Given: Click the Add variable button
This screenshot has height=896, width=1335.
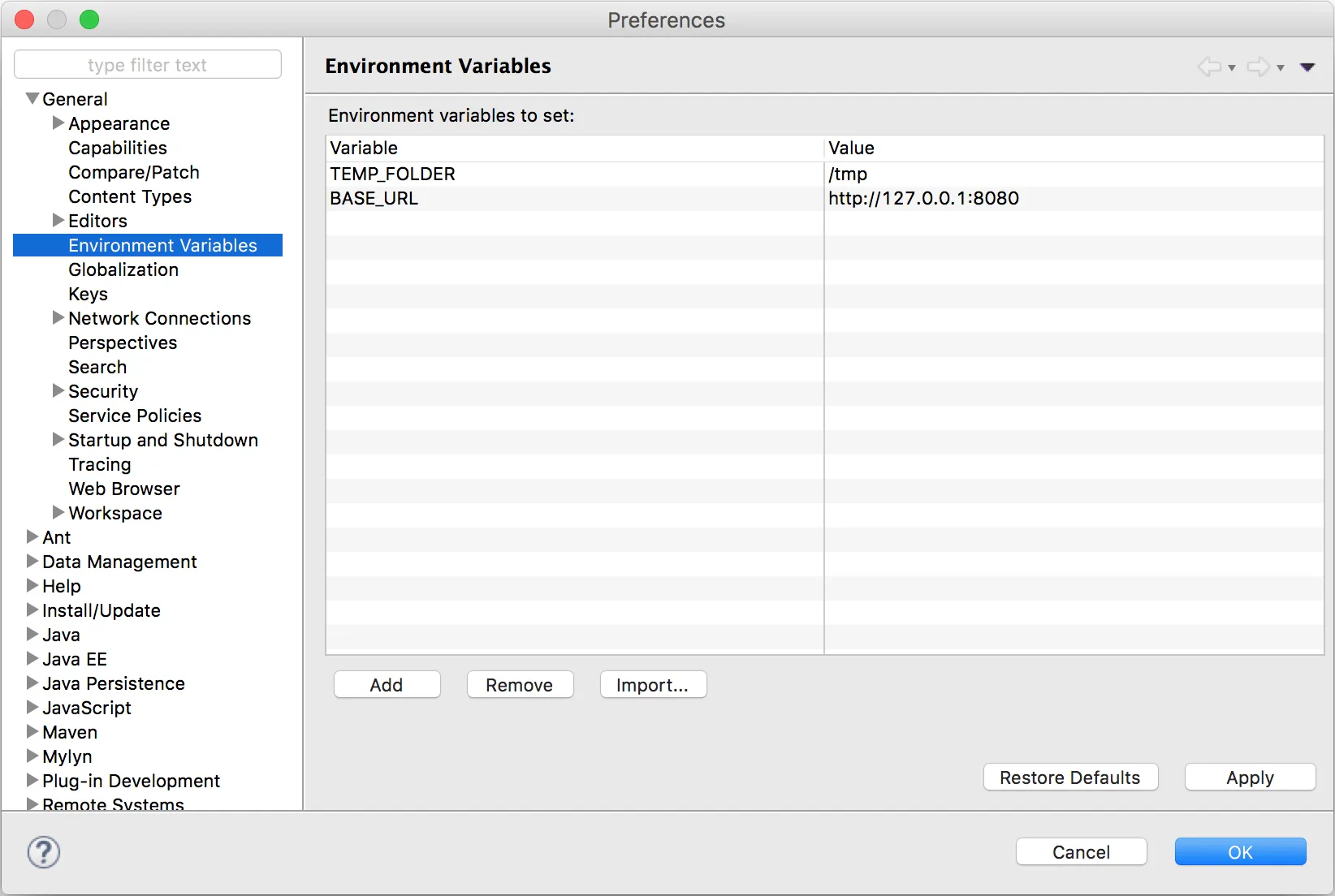Looking at the screenshot, I should (x=387, y=685).
